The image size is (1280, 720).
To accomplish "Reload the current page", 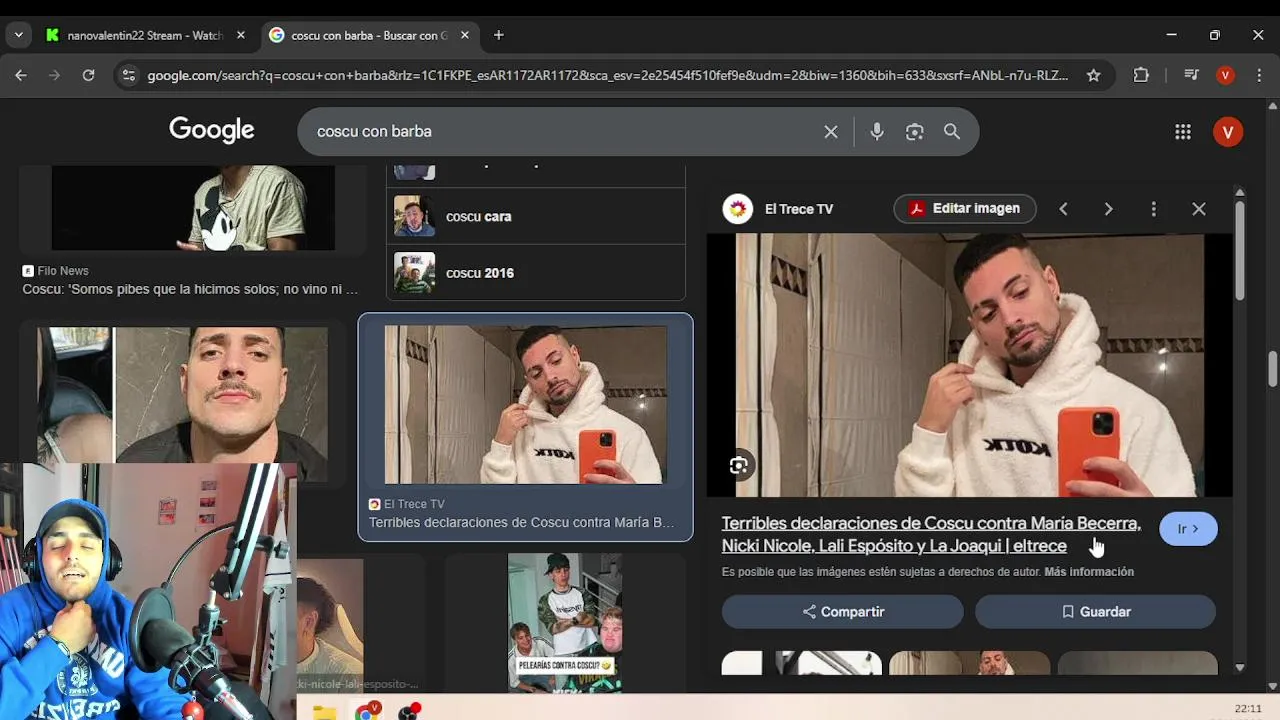I will click(x=88, y=75).
